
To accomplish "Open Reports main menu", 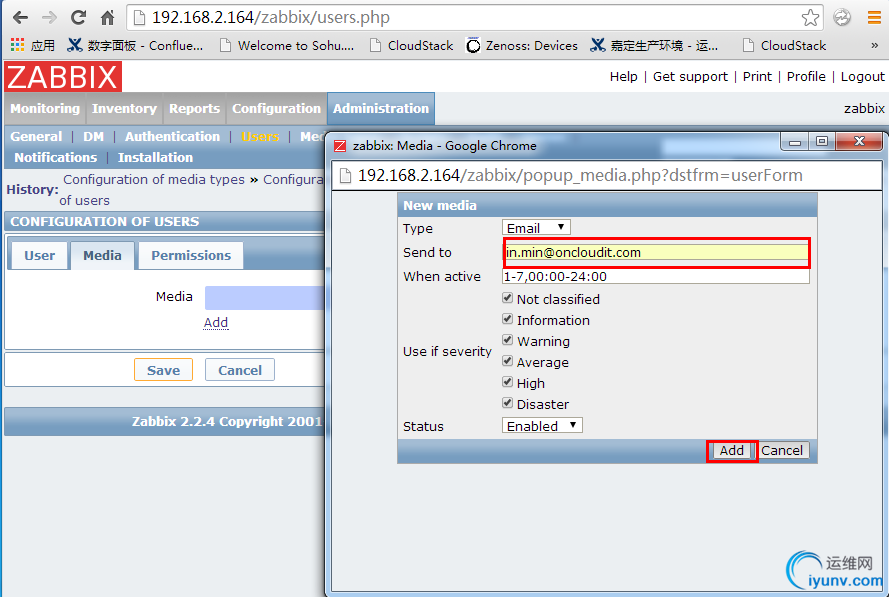I will [x=194, y=108].
